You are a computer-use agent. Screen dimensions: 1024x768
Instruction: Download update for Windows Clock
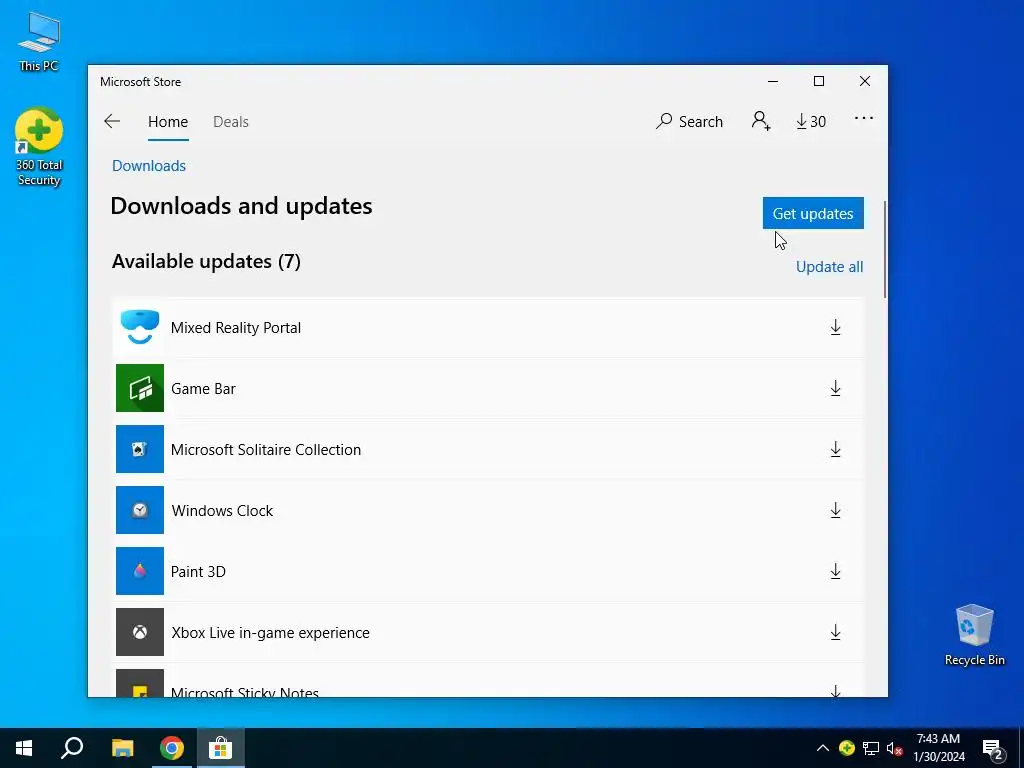click(x=835, y=510)
